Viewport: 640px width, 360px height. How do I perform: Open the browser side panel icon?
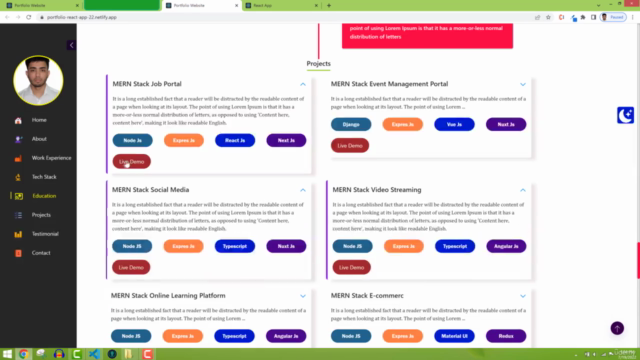(593, 17)
